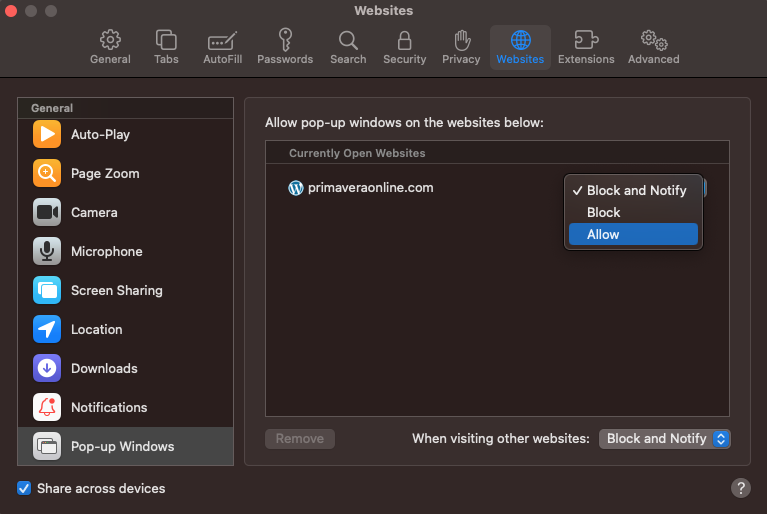767x514 pixels.
Task: Expand the other websites Block and Notify dropdown
Action: point(665,438)
